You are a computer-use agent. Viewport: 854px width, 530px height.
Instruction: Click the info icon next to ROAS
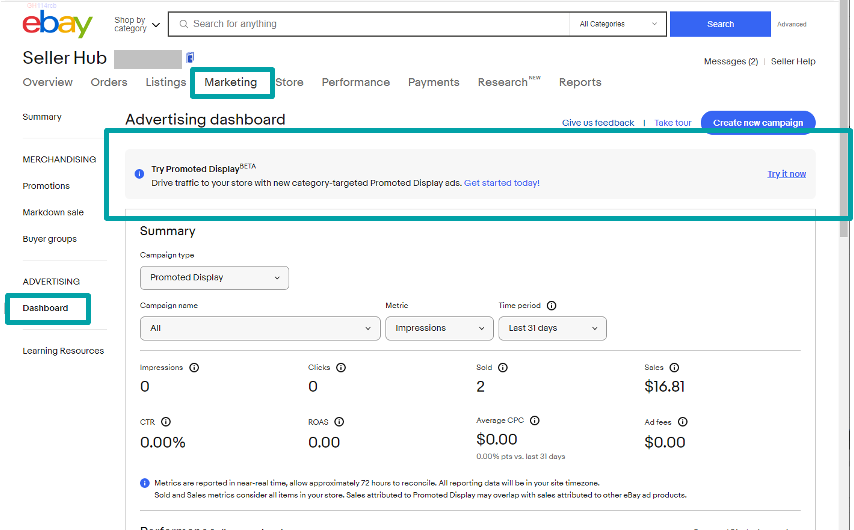click(340, 422)
